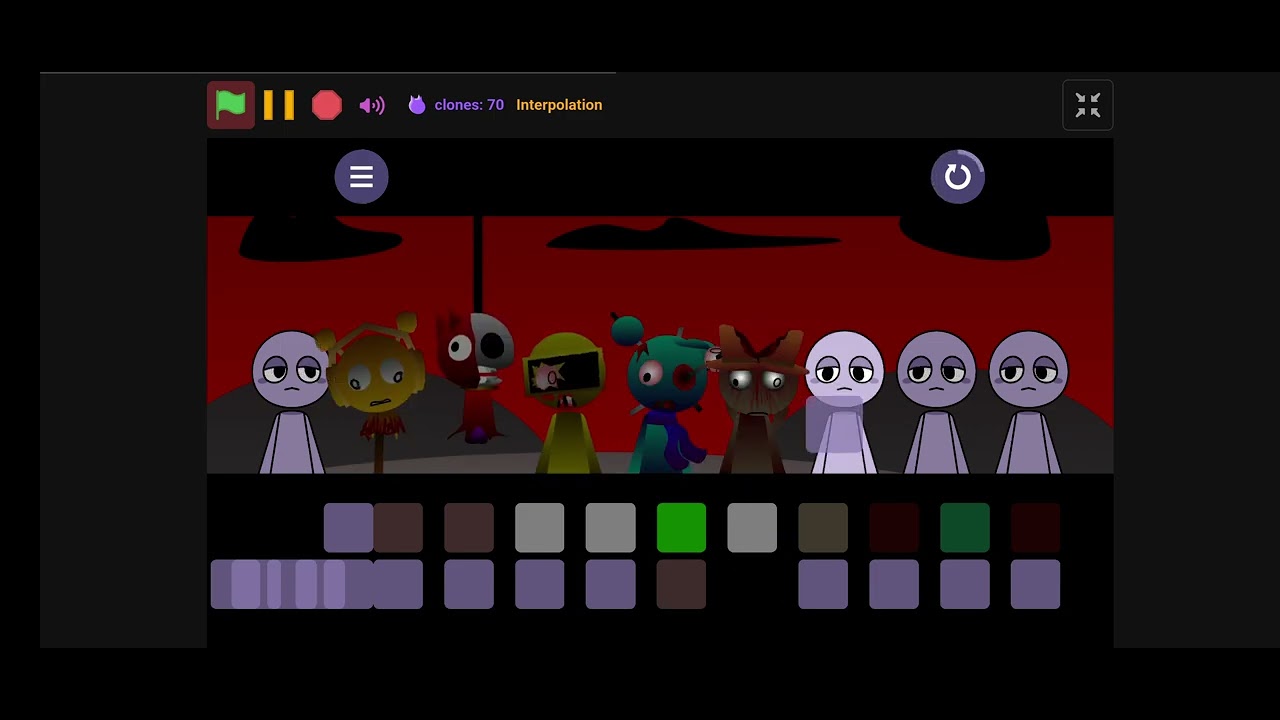
Task: Mute the sound via the speaker icon
Action: pyautogui.click(x=372, y=105)
